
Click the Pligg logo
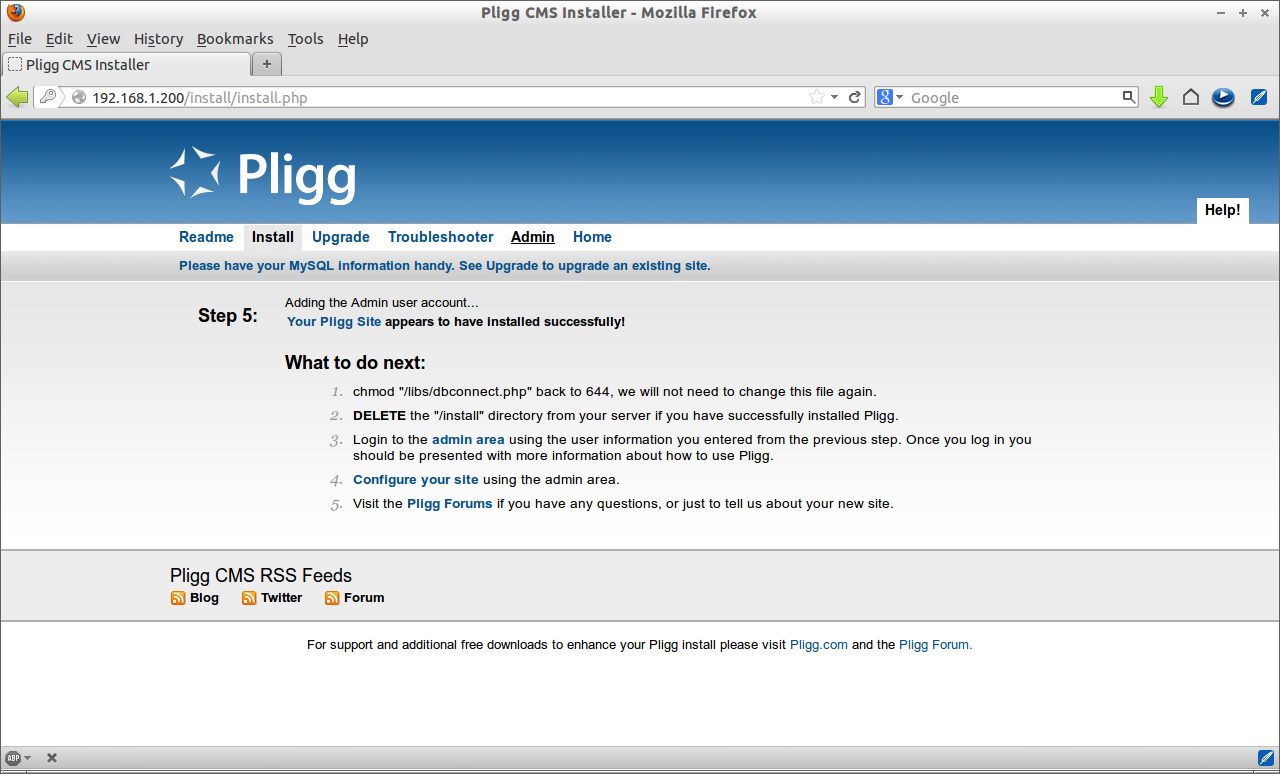coord(263,174)
